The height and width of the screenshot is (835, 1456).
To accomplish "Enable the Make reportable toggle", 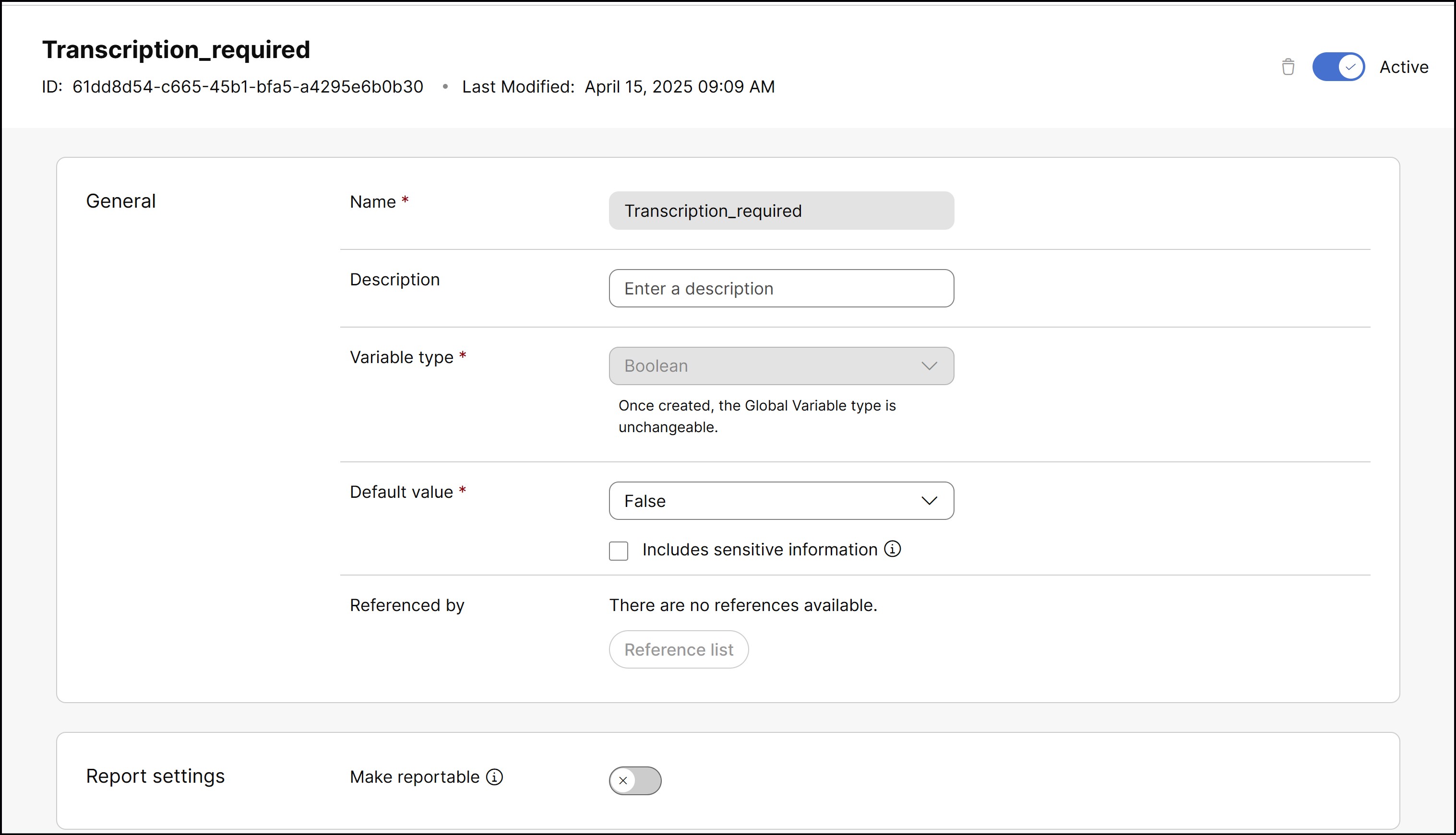I will (x=635, y=780).
